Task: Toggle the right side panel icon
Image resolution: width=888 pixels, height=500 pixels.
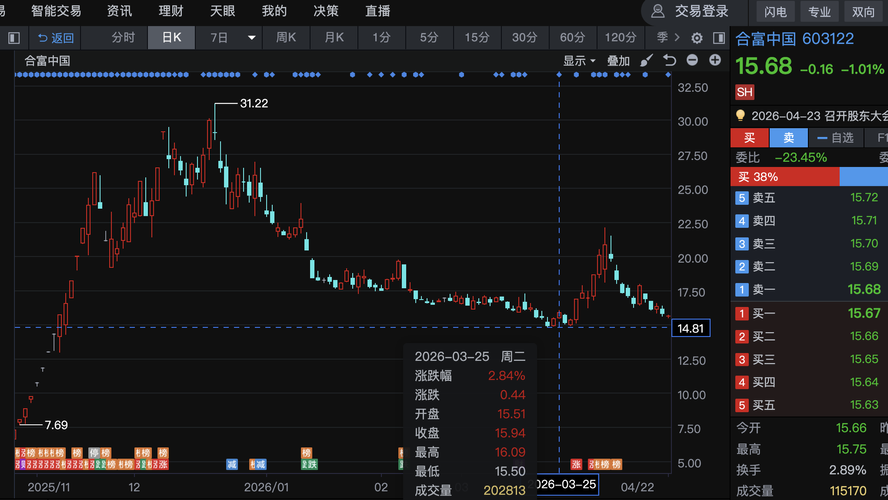Action: [x=719, y=38]
